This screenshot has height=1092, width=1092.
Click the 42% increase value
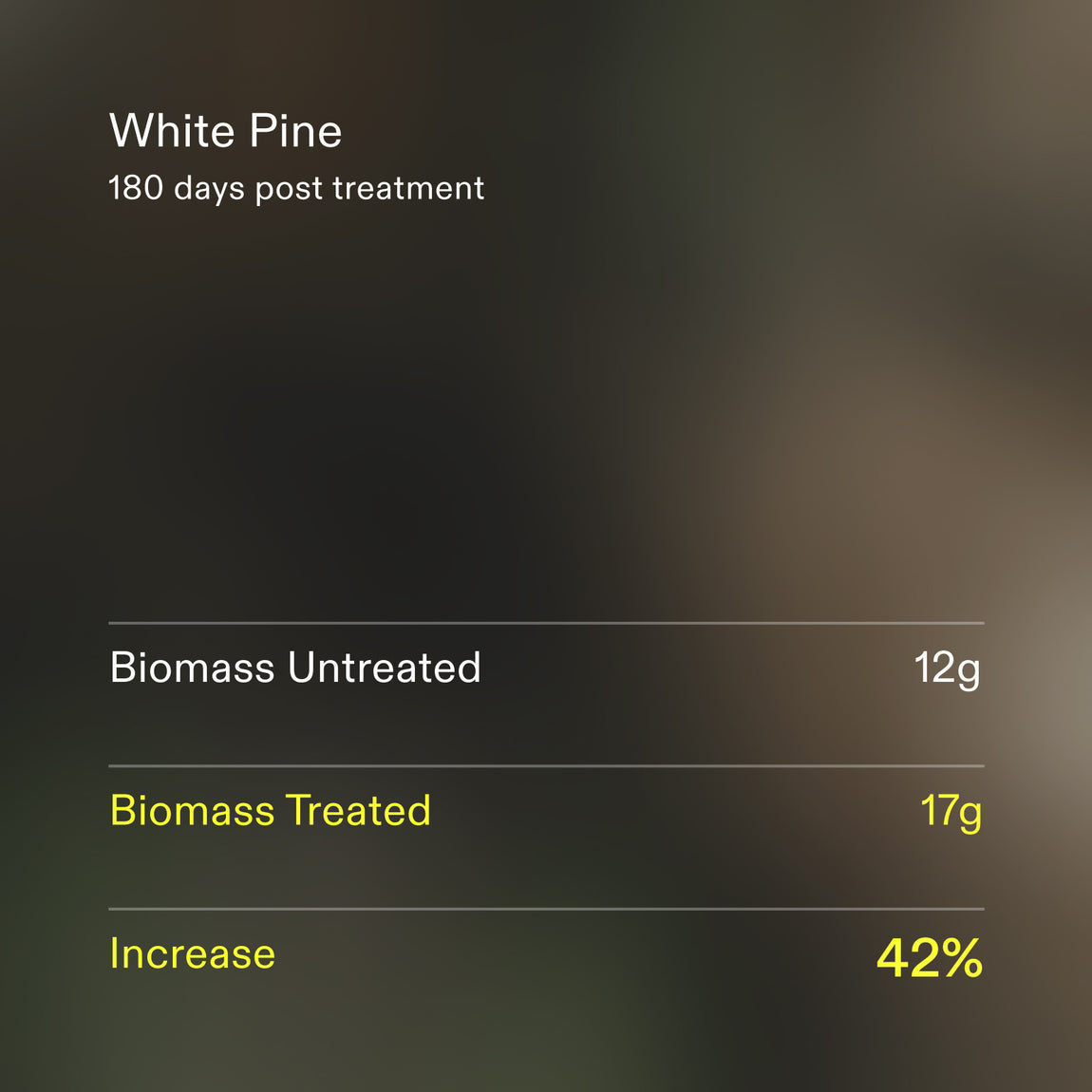coord(930,957)
